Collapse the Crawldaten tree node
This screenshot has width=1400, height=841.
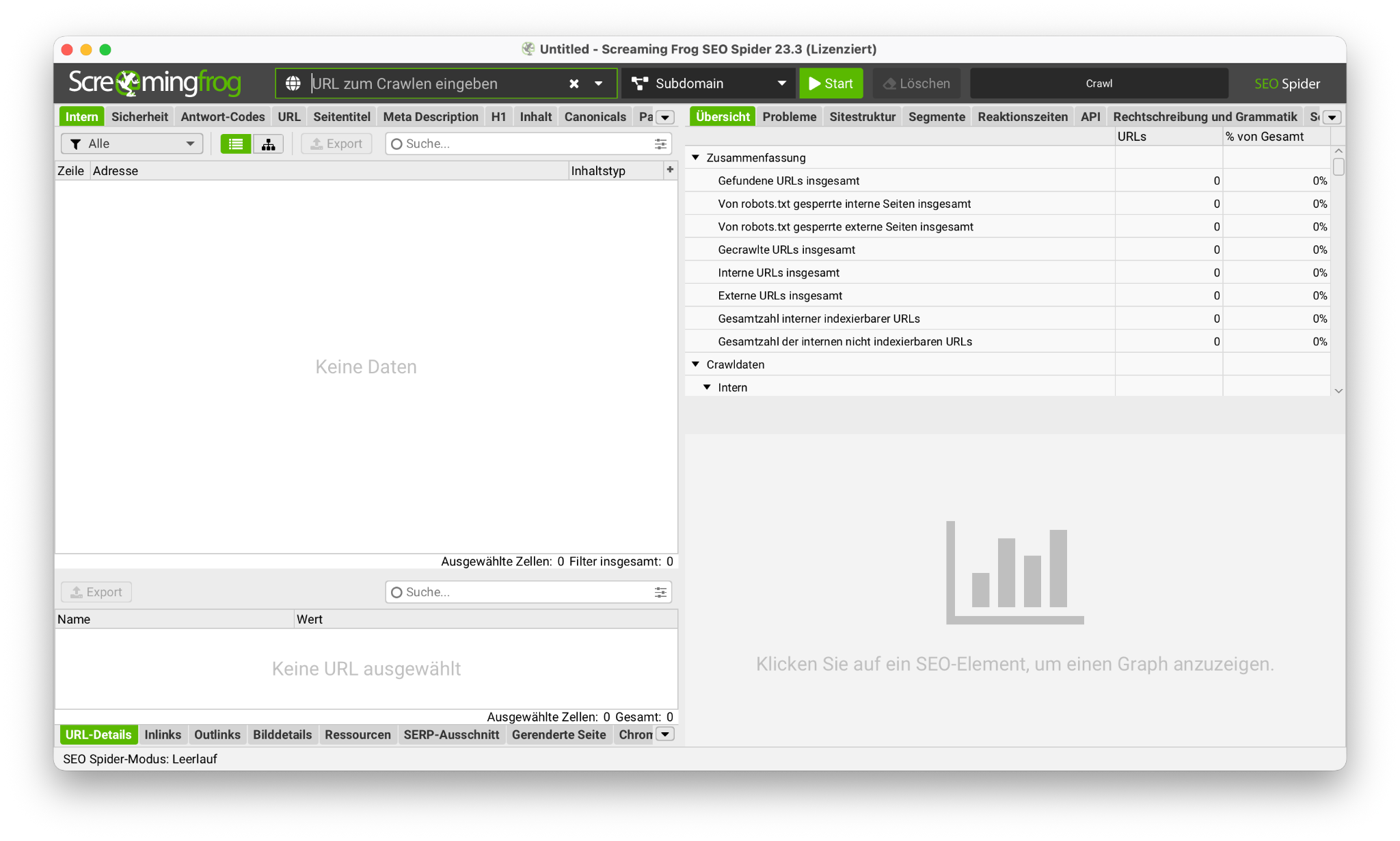(696, 364)
